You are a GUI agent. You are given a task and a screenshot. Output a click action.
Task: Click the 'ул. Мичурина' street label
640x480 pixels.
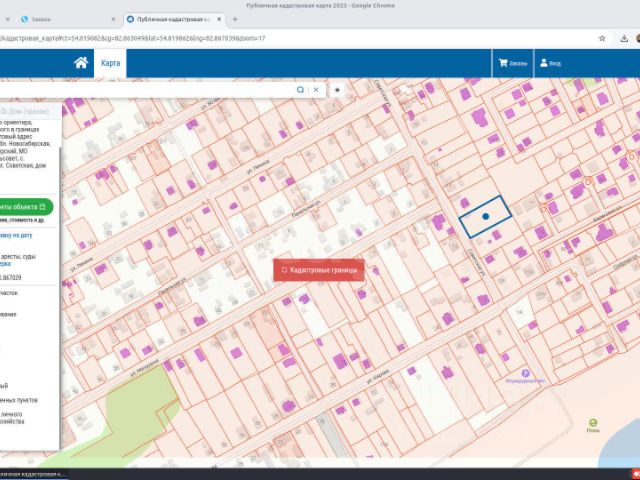pyautogui.click(x=144, y=367)
